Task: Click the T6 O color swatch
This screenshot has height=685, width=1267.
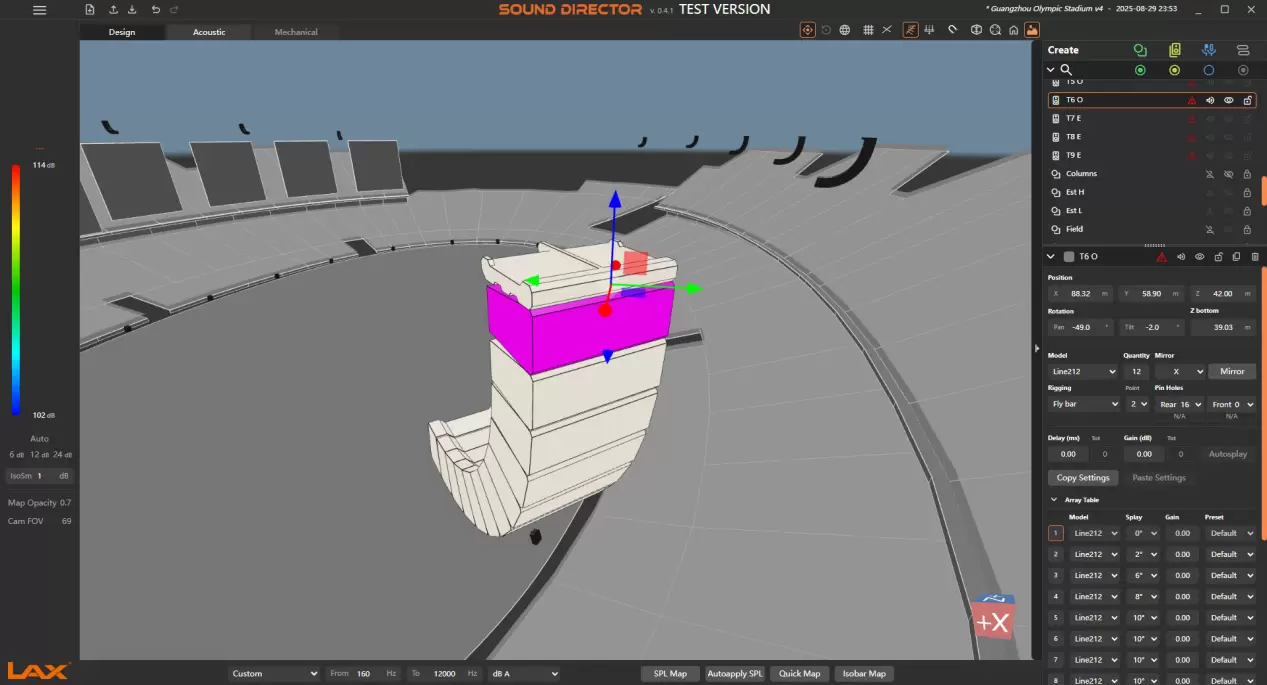Action: click(1069, 257)
